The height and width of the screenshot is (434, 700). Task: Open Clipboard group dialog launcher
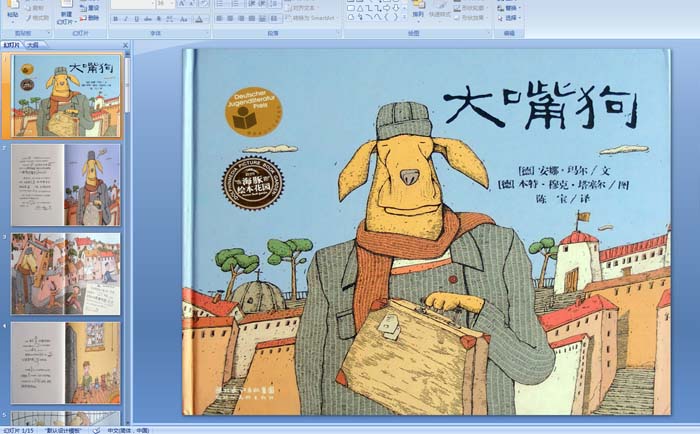49,33
